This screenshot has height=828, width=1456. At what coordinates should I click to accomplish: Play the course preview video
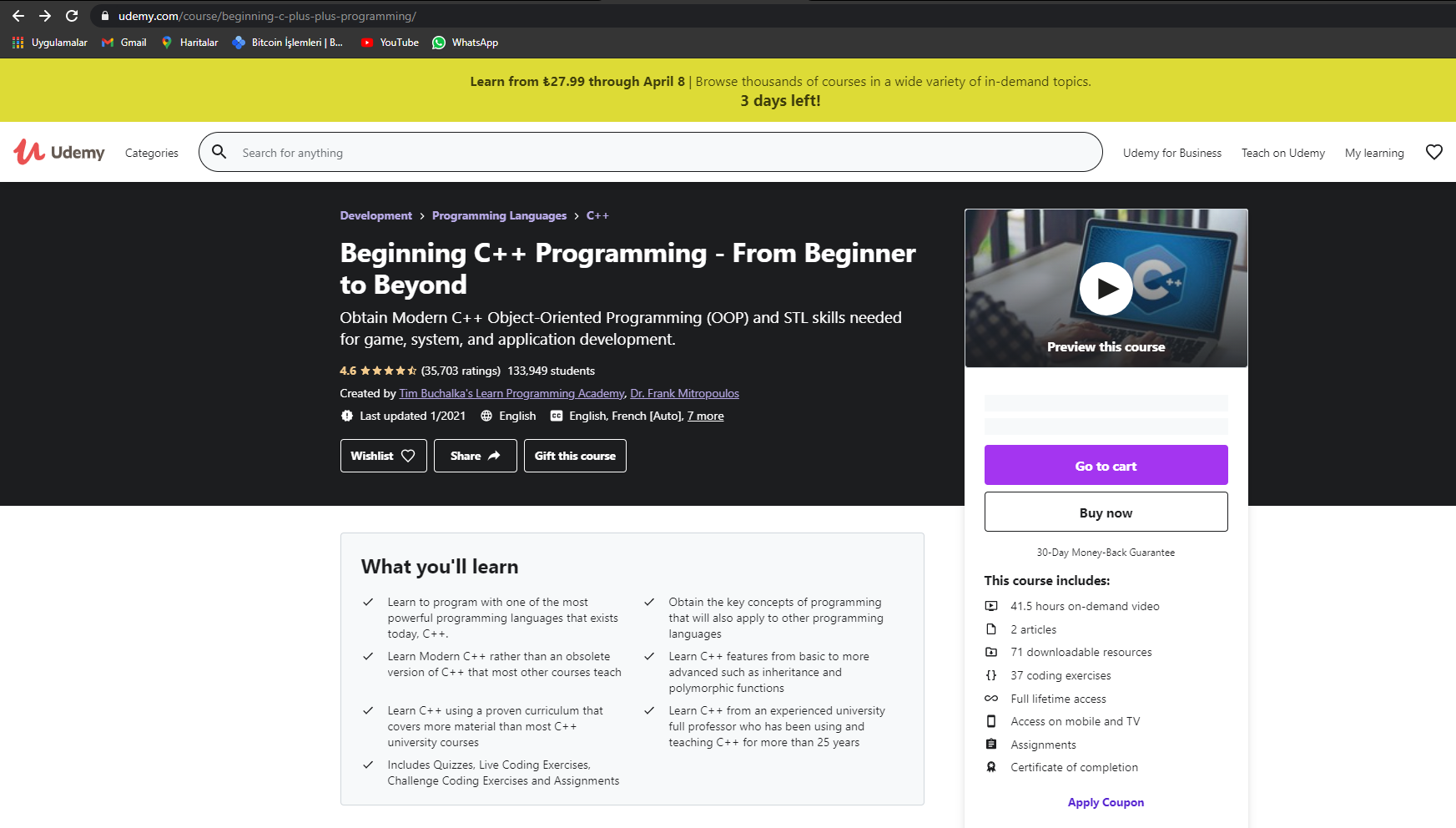(x=1106, y=289)
